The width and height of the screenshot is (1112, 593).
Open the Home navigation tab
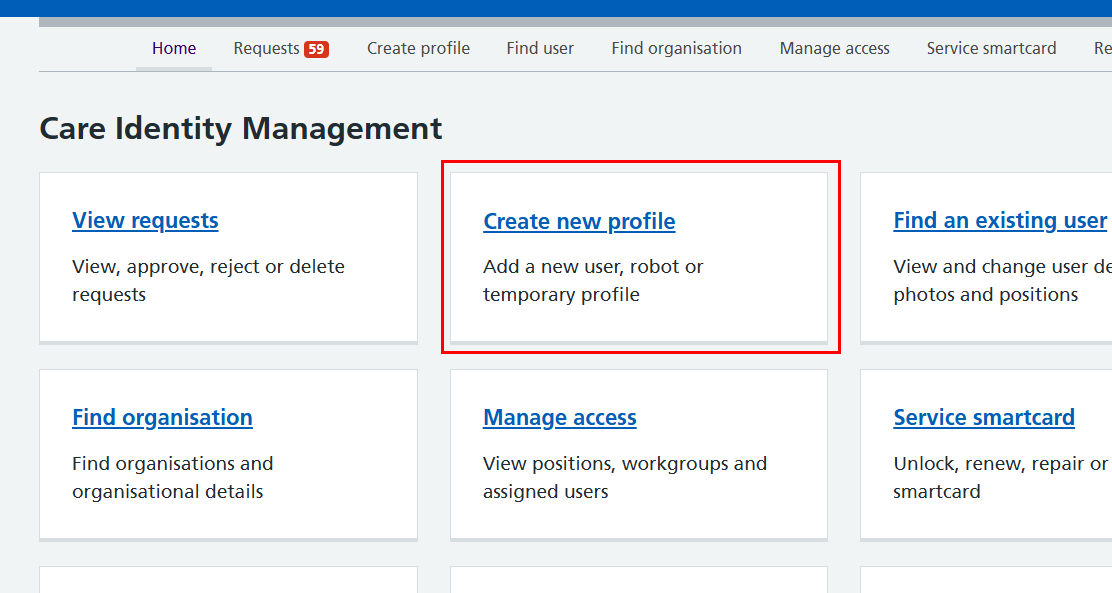pyautogui.click(x=174, y=48)
